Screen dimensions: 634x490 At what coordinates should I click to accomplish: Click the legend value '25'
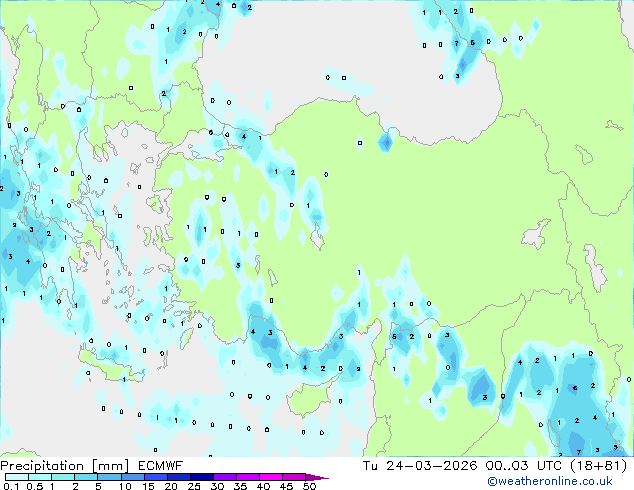click(194, 486)
